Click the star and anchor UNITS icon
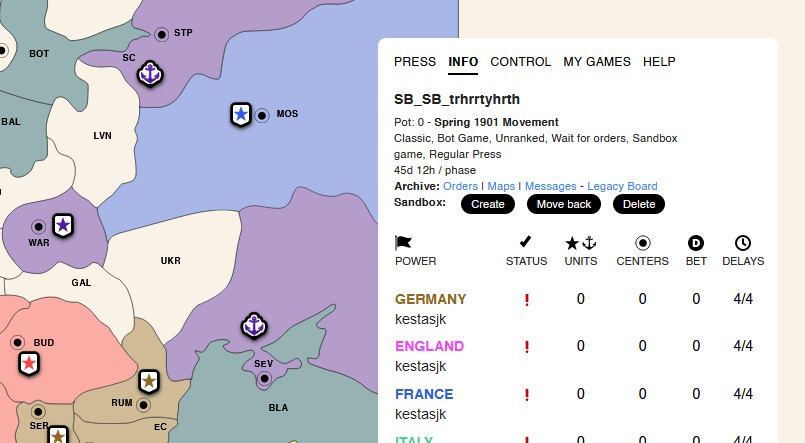Screen dimensions: 805x443 581,243
